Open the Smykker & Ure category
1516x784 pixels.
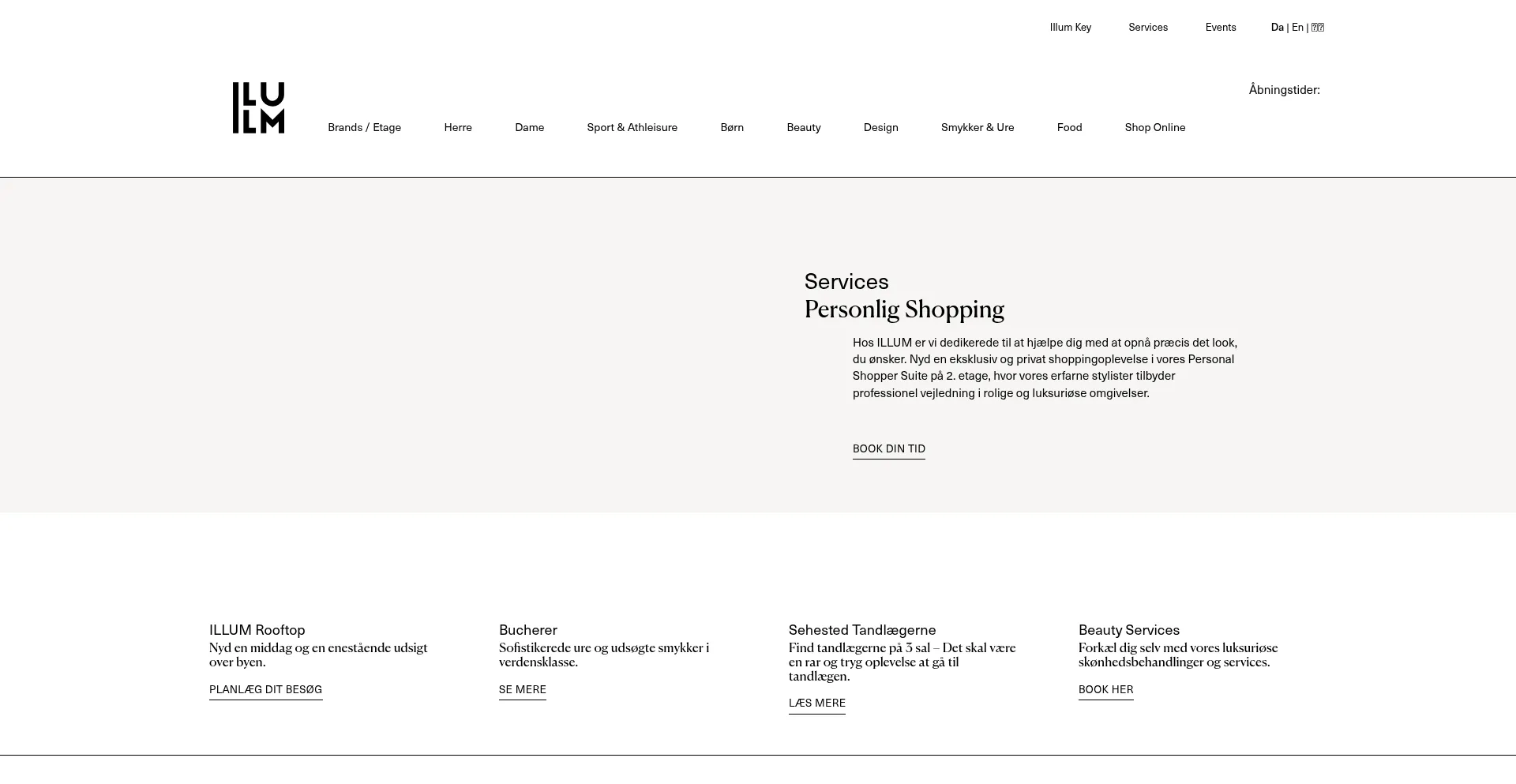[978, 127]
